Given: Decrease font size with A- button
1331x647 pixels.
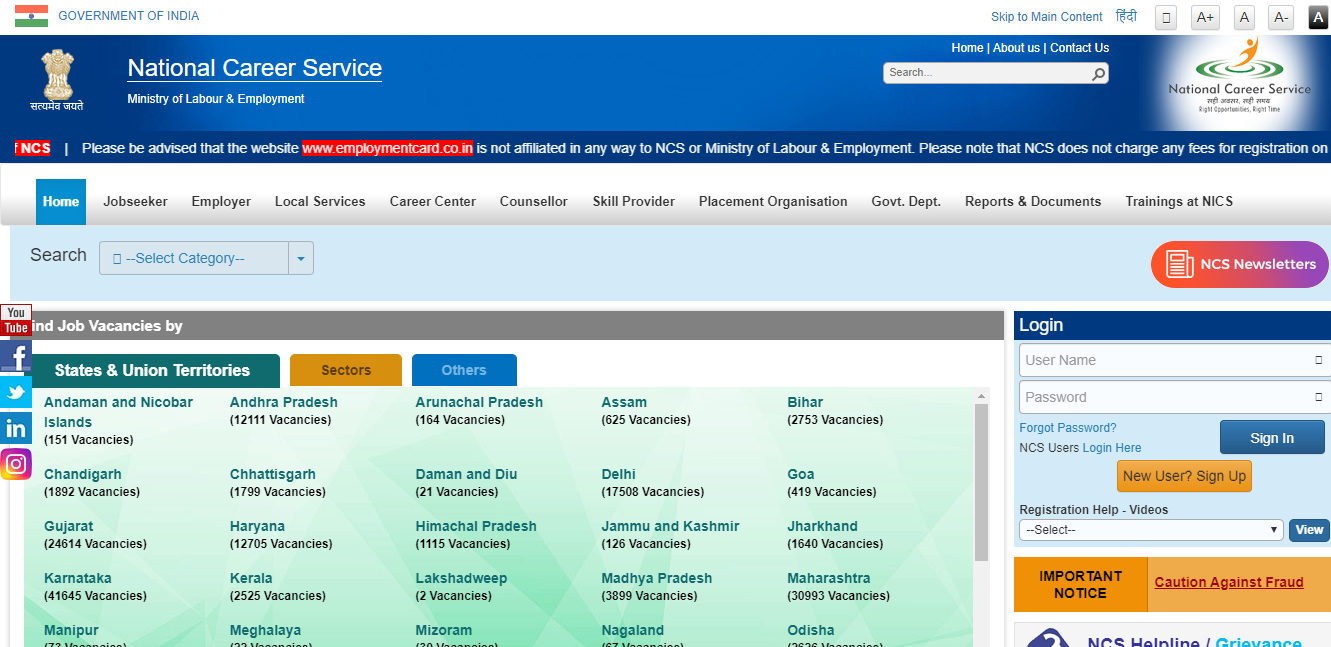Looking at the screenshot, I should tap(1281, 17).
